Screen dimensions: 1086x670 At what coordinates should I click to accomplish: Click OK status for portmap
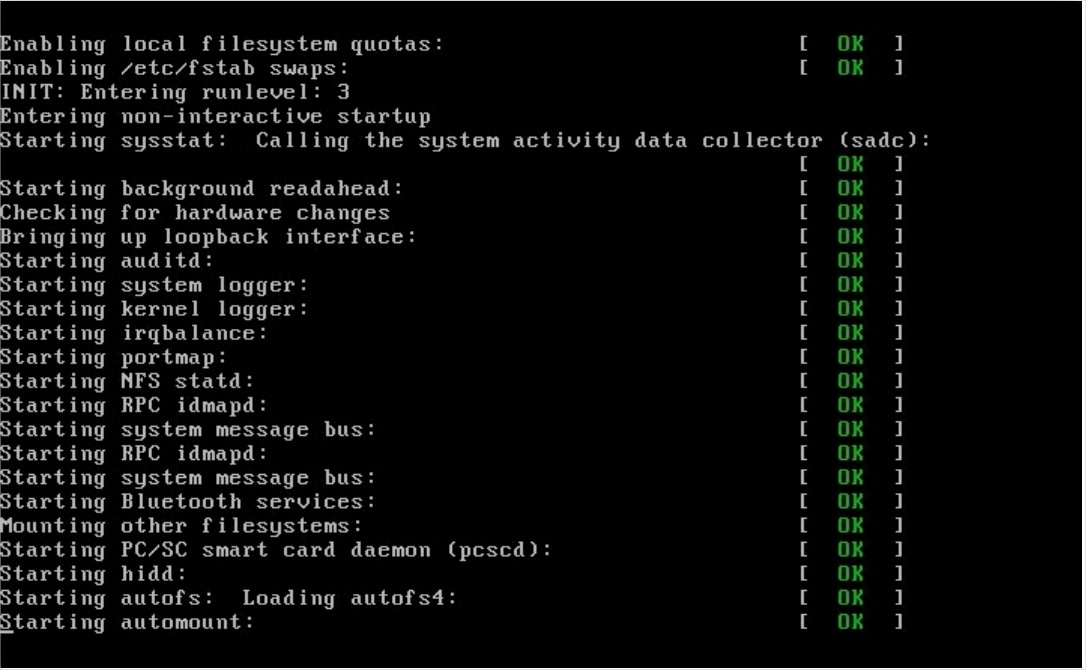[851, 356]
